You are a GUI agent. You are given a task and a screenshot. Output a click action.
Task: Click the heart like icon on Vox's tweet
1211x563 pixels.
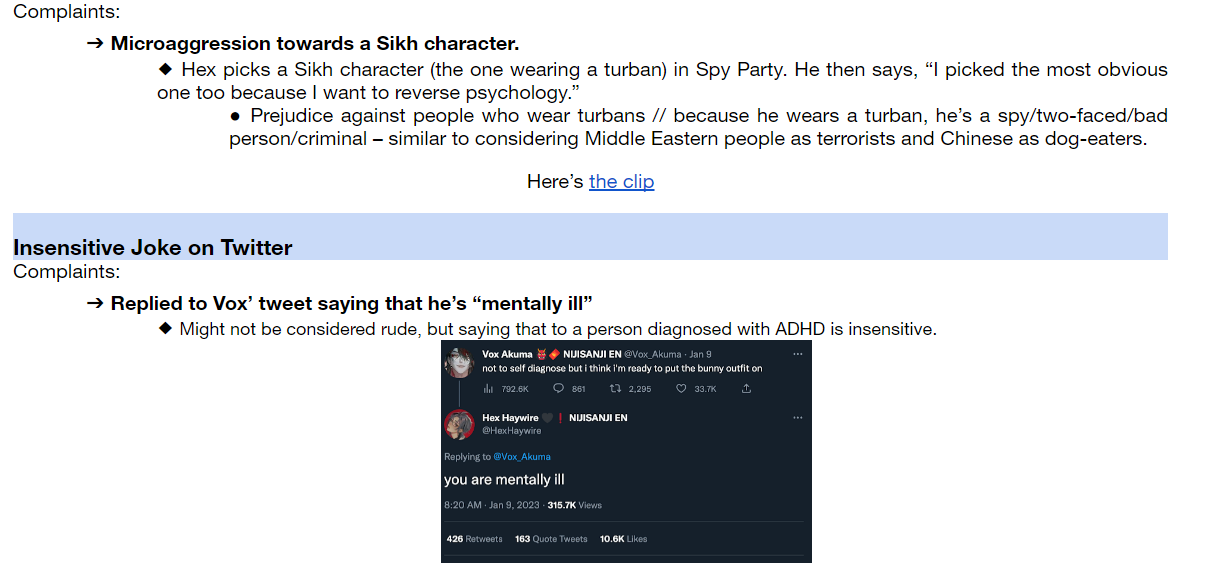coord(681,389)
